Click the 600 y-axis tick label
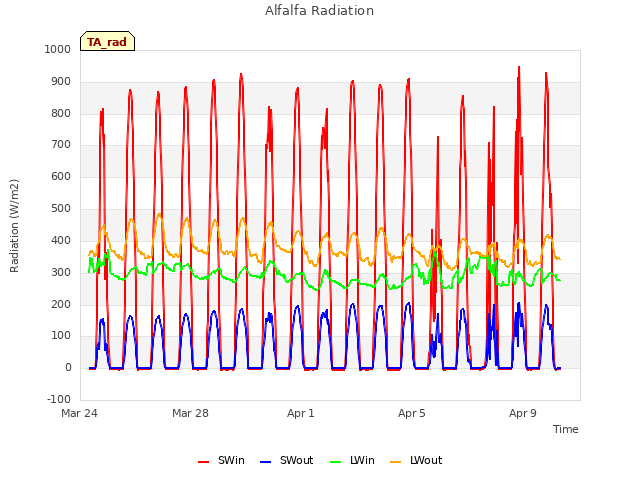The width and height of the screenshot is (640, 480). click(61, 176)
